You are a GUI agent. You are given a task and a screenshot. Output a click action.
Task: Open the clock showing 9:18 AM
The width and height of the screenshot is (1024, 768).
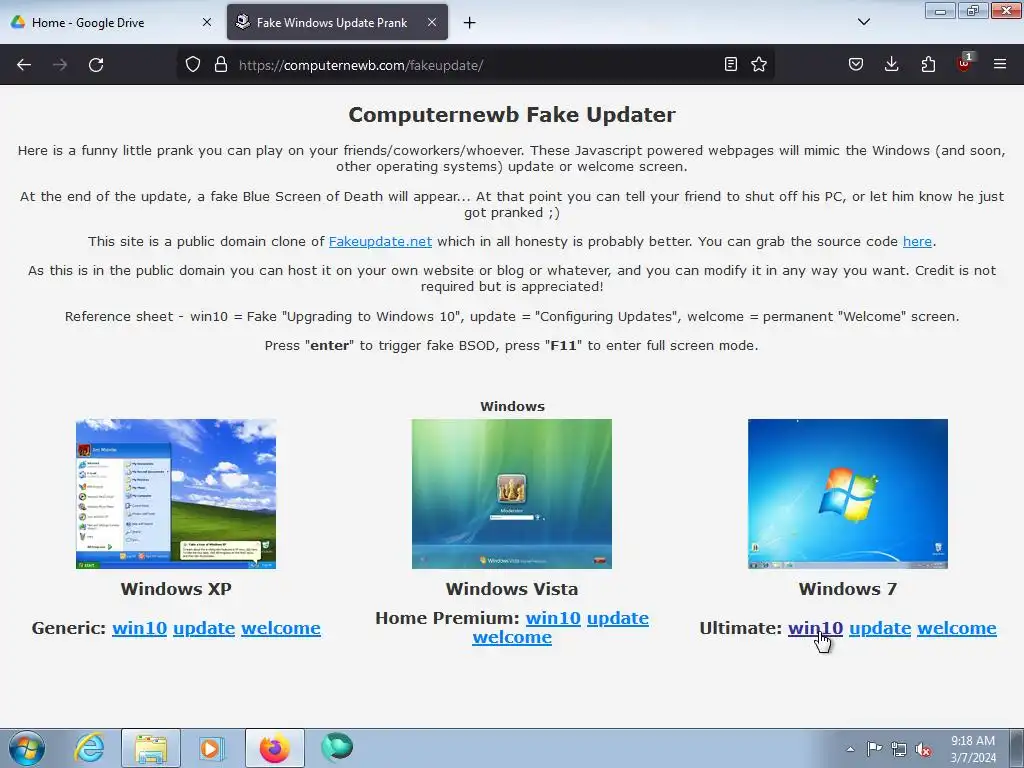coord(973,749)
